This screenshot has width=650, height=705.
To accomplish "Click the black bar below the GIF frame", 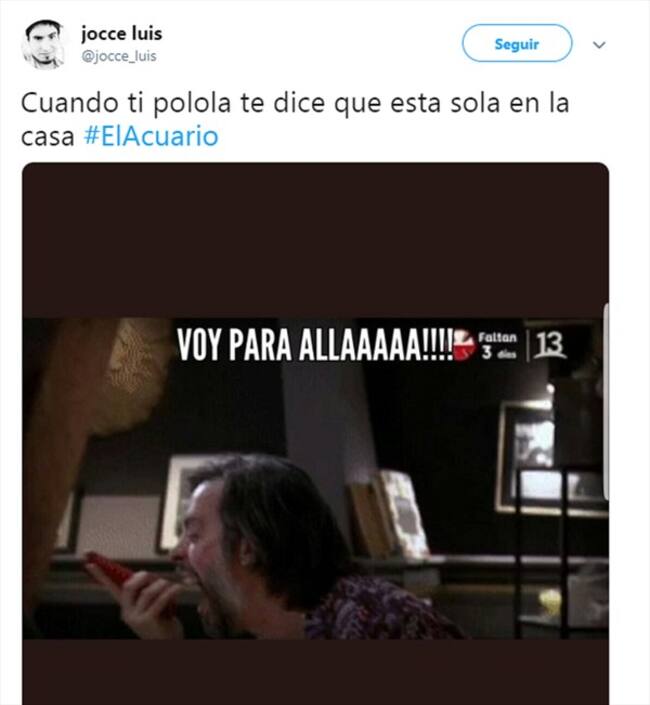I will (316, 672).
